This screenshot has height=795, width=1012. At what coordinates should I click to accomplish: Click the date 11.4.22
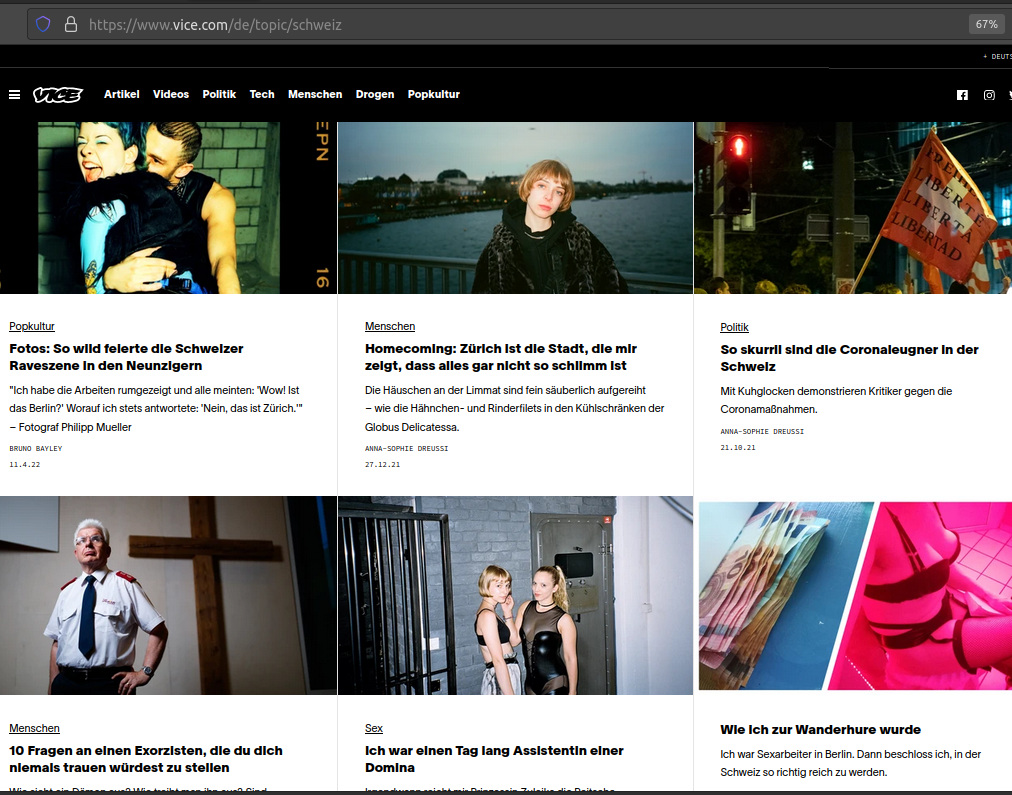[25, 465]
